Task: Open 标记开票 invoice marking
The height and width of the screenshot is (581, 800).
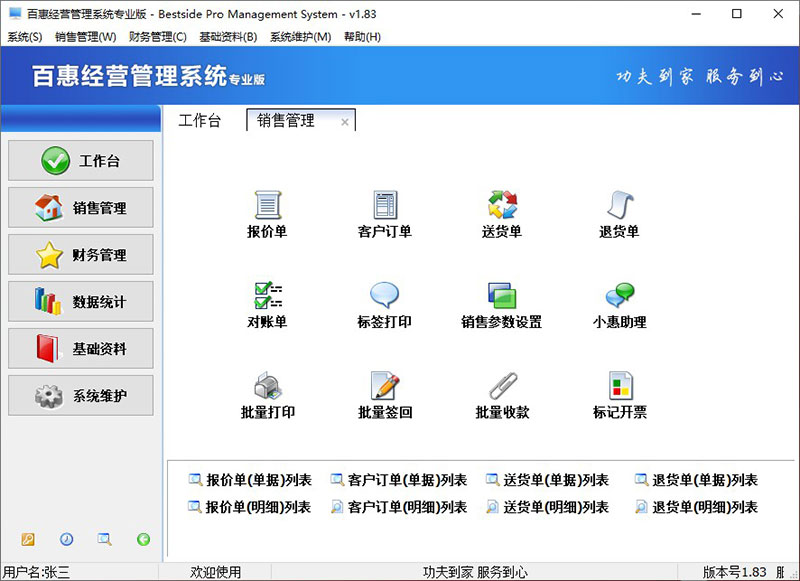Action: pos(619,395)
